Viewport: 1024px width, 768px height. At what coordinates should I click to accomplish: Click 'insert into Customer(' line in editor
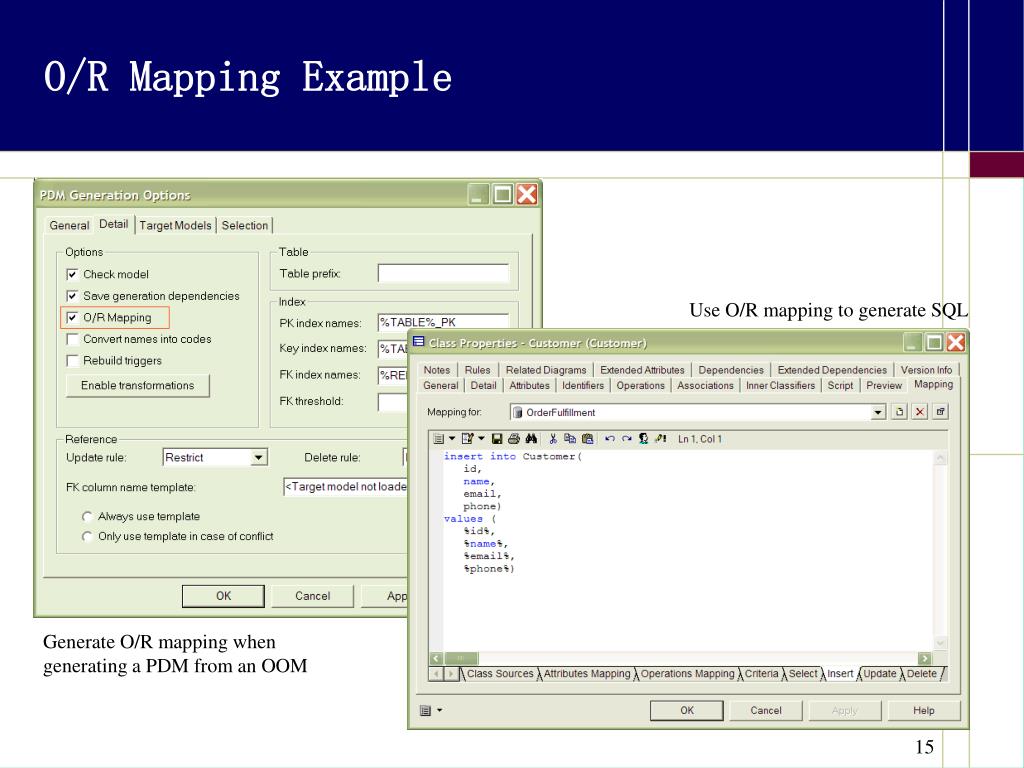click(x=513, y=456)
